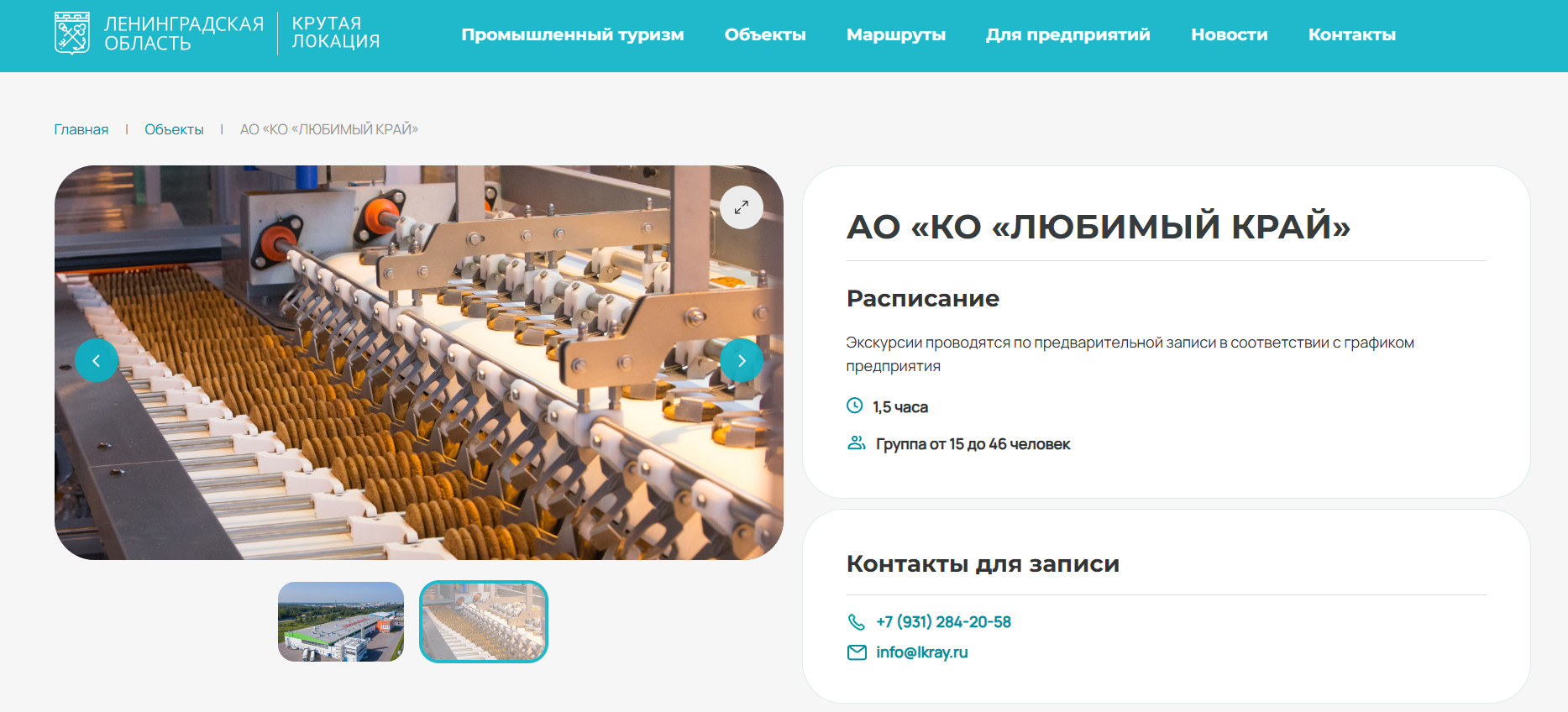
Task: Go to the previous gallery photo
Action: 97,360
